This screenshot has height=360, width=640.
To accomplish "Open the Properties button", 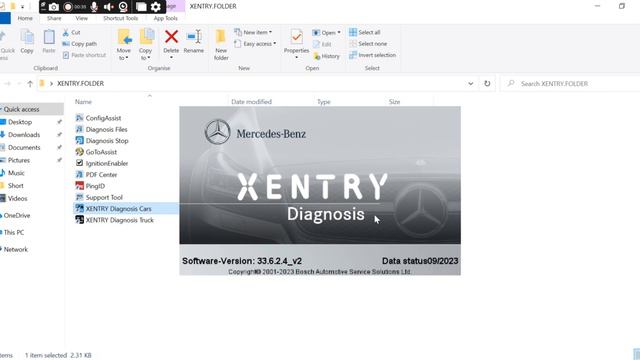I will [x=296, y=44].
